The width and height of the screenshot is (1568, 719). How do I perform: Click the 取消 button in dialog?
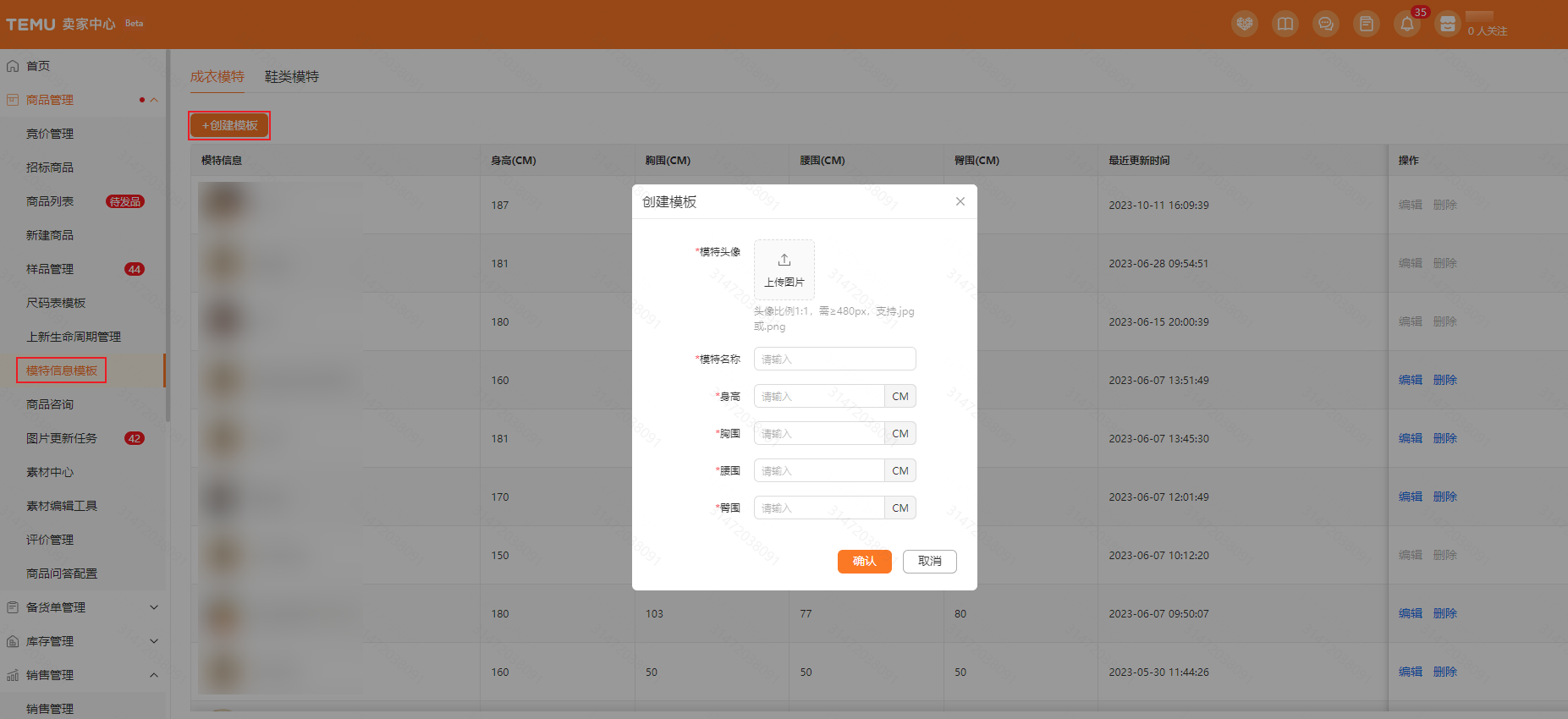[x=929, y=562]
